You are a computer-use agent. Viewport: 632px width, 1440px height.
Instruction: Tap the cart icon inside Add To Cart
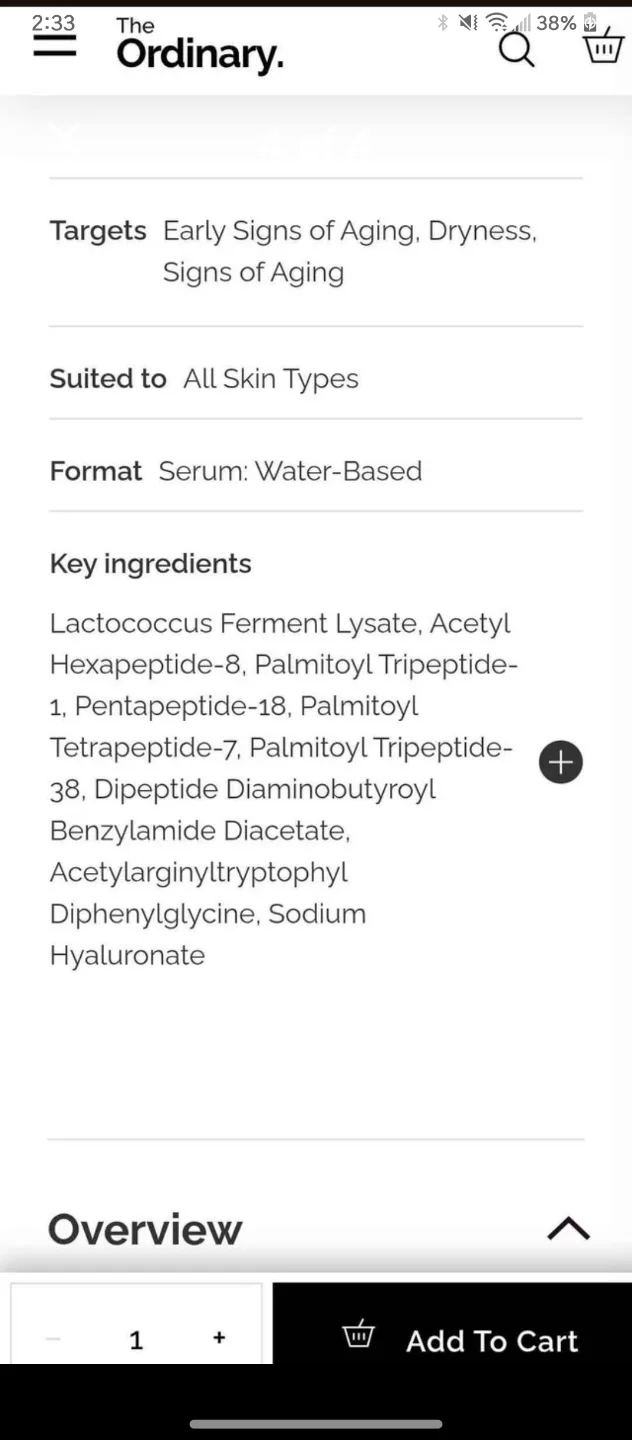(x=358, y=1334)
